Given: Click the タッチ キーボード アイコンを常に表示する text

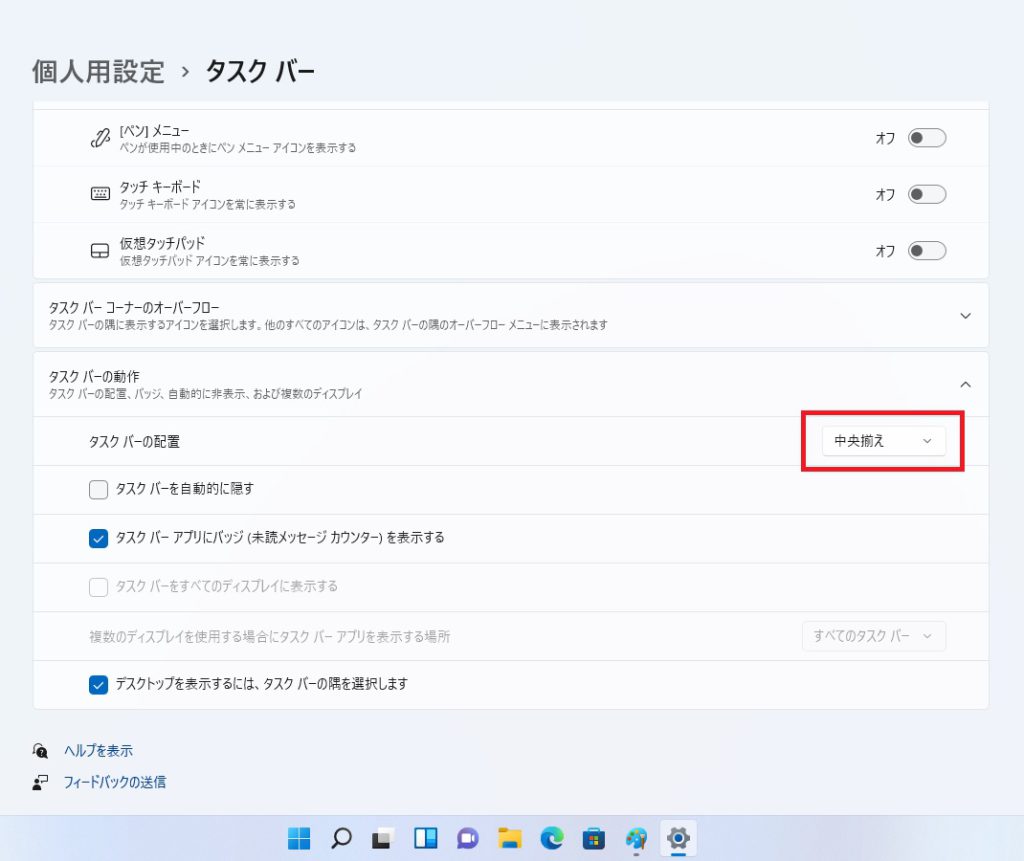Looking at the screenshot, I should pos(208,204).
